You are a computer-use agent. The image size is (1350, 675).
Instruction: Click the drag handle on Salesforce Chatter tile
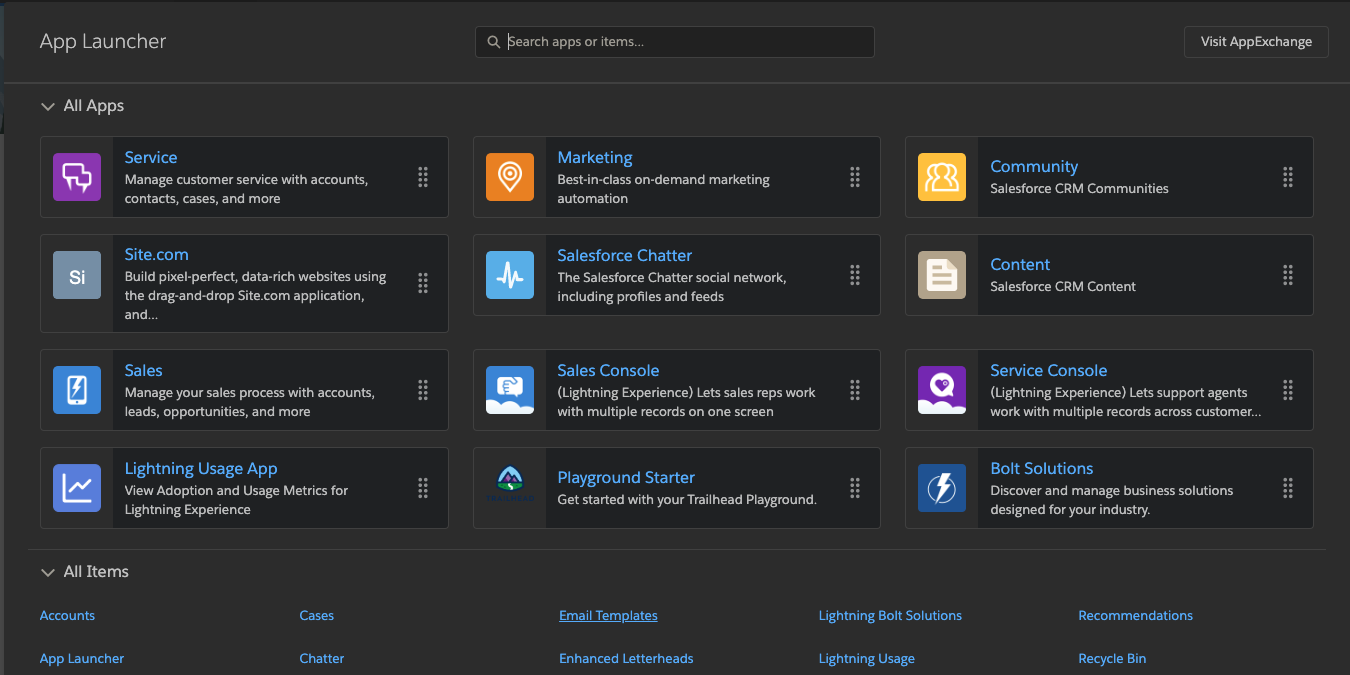pyautogui.click(x=855, y=275)
